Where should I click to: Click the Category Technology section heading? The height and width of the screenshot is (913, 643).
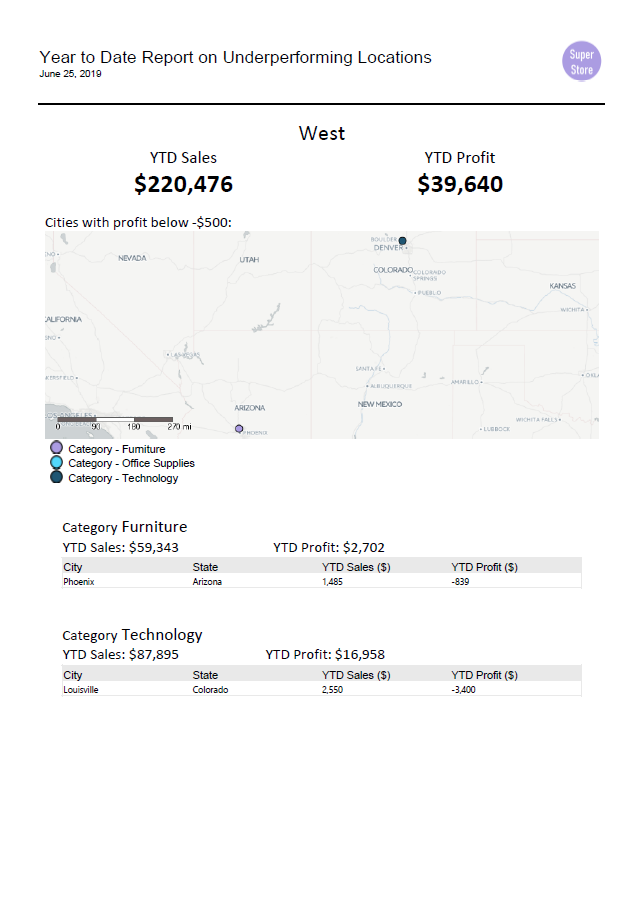(x=132, y=635)
